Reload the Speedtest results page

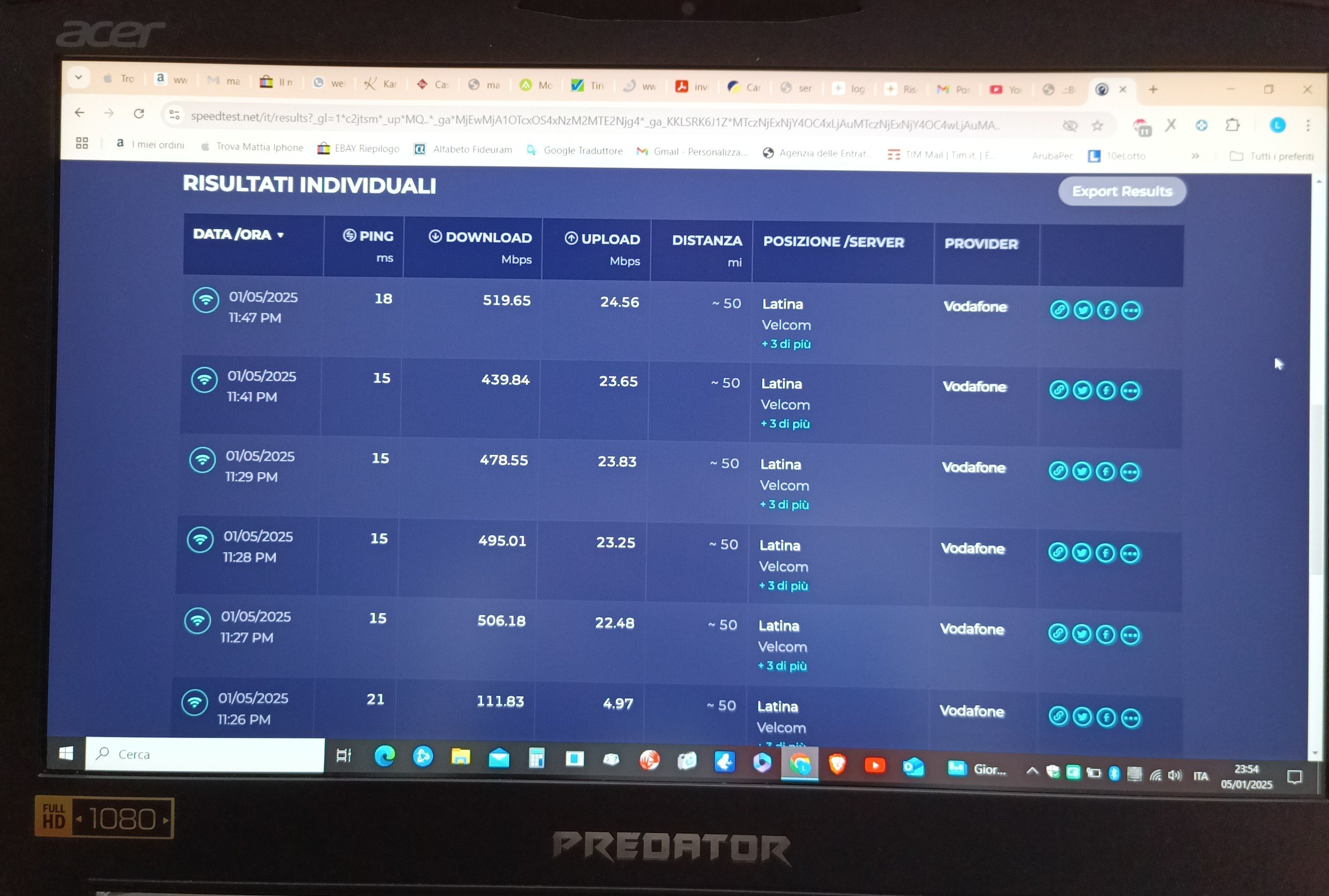139,113
